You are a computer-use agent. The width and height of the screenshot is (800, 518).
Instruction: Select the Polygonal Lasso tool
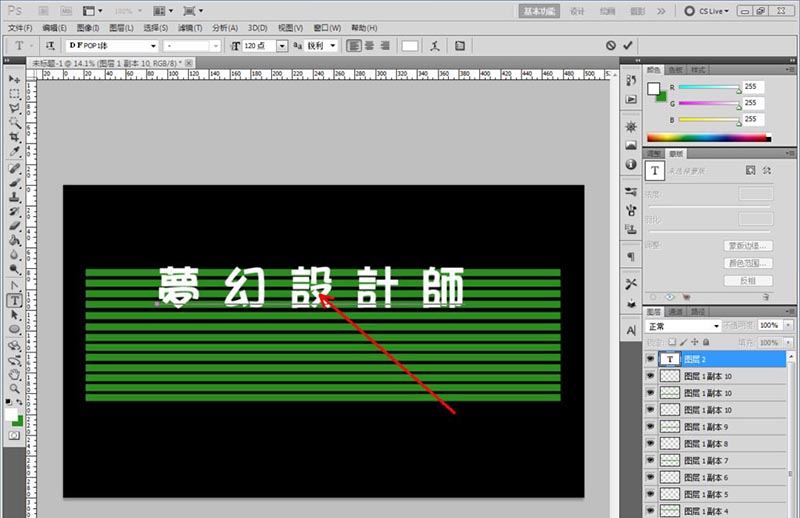[14, 108]
